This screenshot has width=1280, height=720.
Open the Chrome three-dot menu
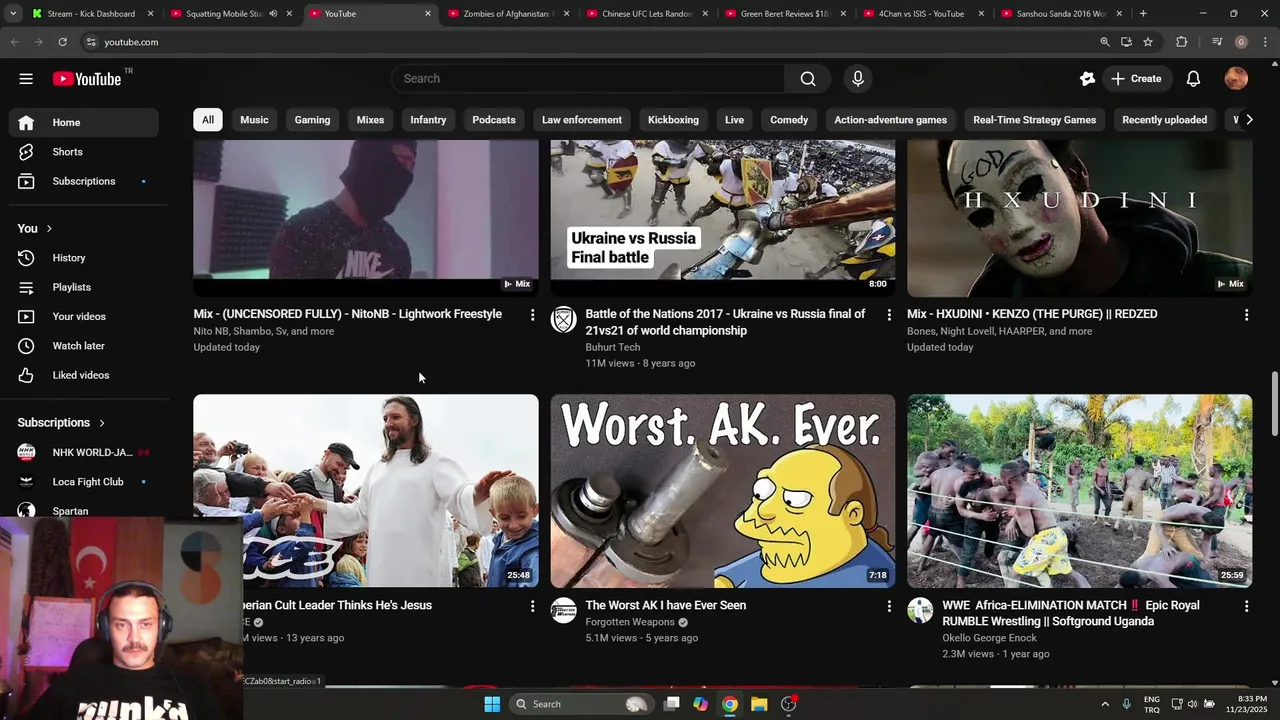point(1265,42)
